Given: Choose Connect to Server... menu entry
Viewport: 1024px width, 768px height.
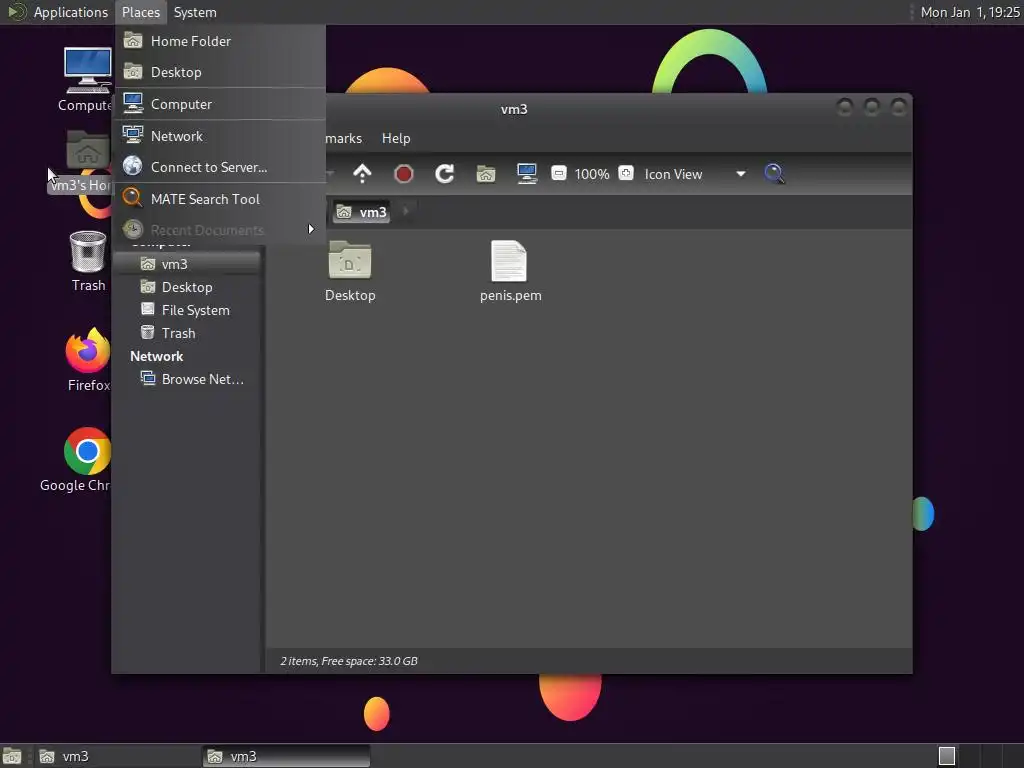Looking at the screenshot, I should pyautogui.click(x=220, y=167).
